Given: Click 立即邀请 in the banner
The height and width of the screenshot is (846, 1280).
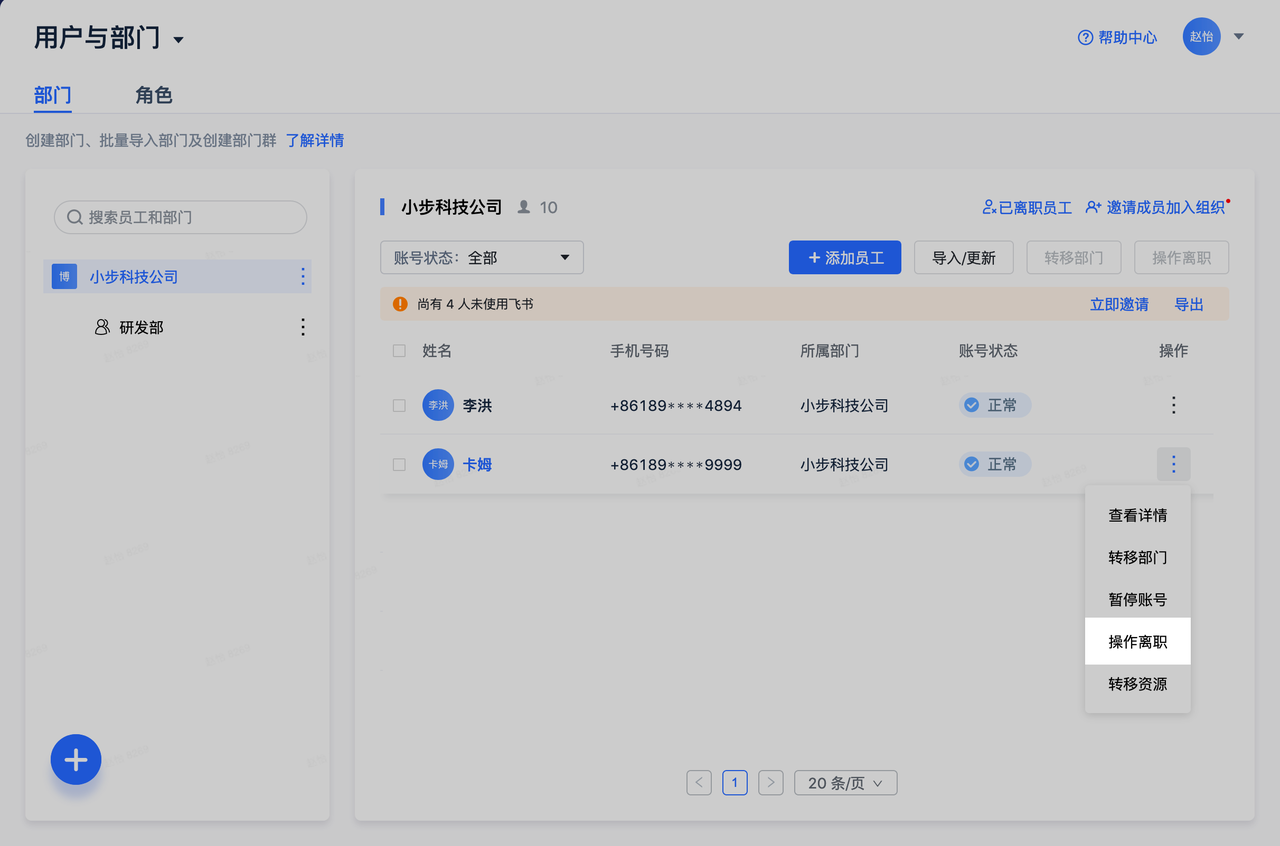Looking at the screenshot, I should click(x=1119, y=304).
